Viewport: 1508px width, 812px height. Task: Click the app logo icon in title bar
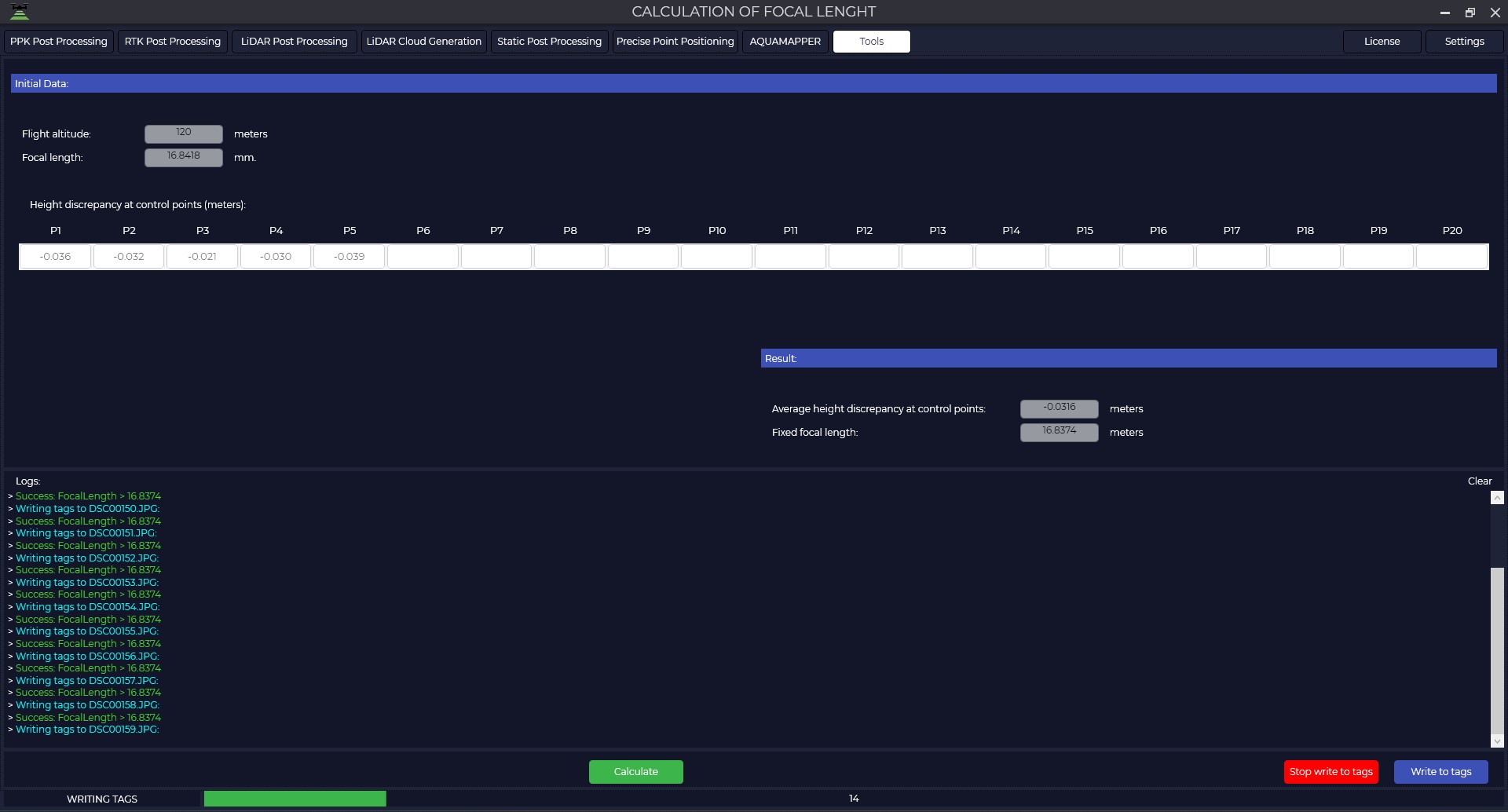click(20, 12)
